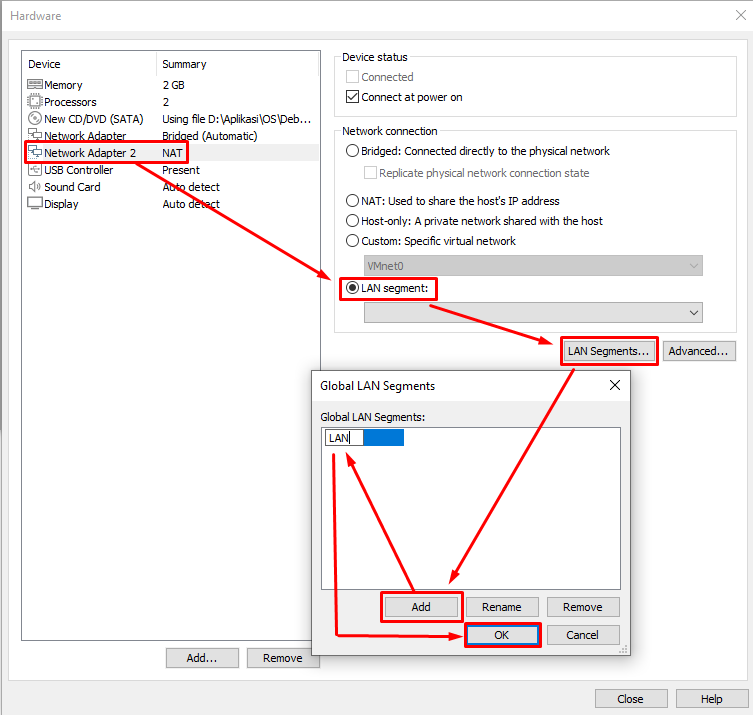Select the Sound Card speaker icon
753x715 pixels.
pos(35,187)
